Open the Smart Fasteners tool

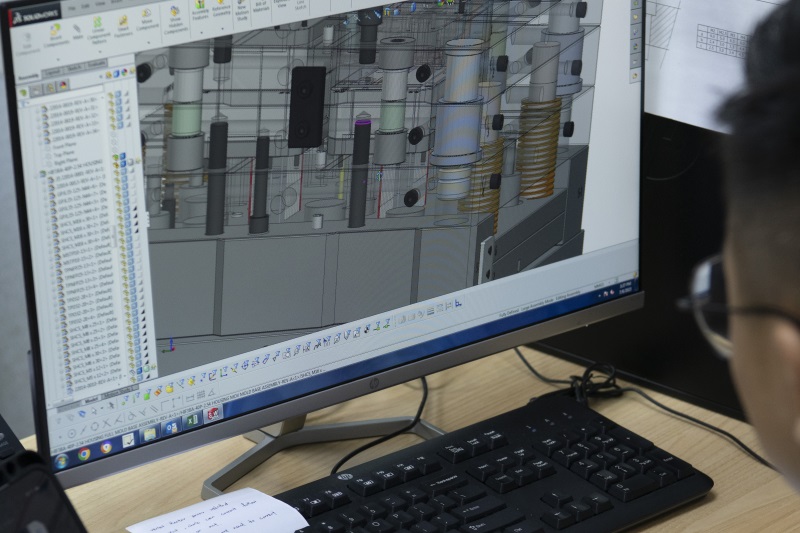point(123,27)
